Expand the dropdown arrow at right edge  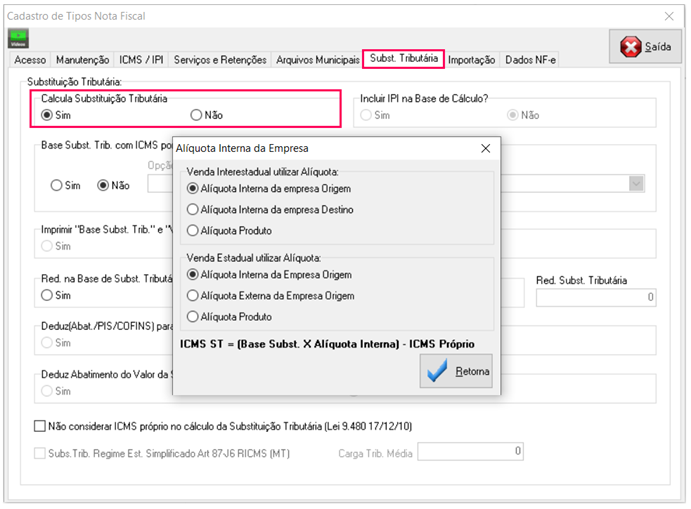[635, 183]
